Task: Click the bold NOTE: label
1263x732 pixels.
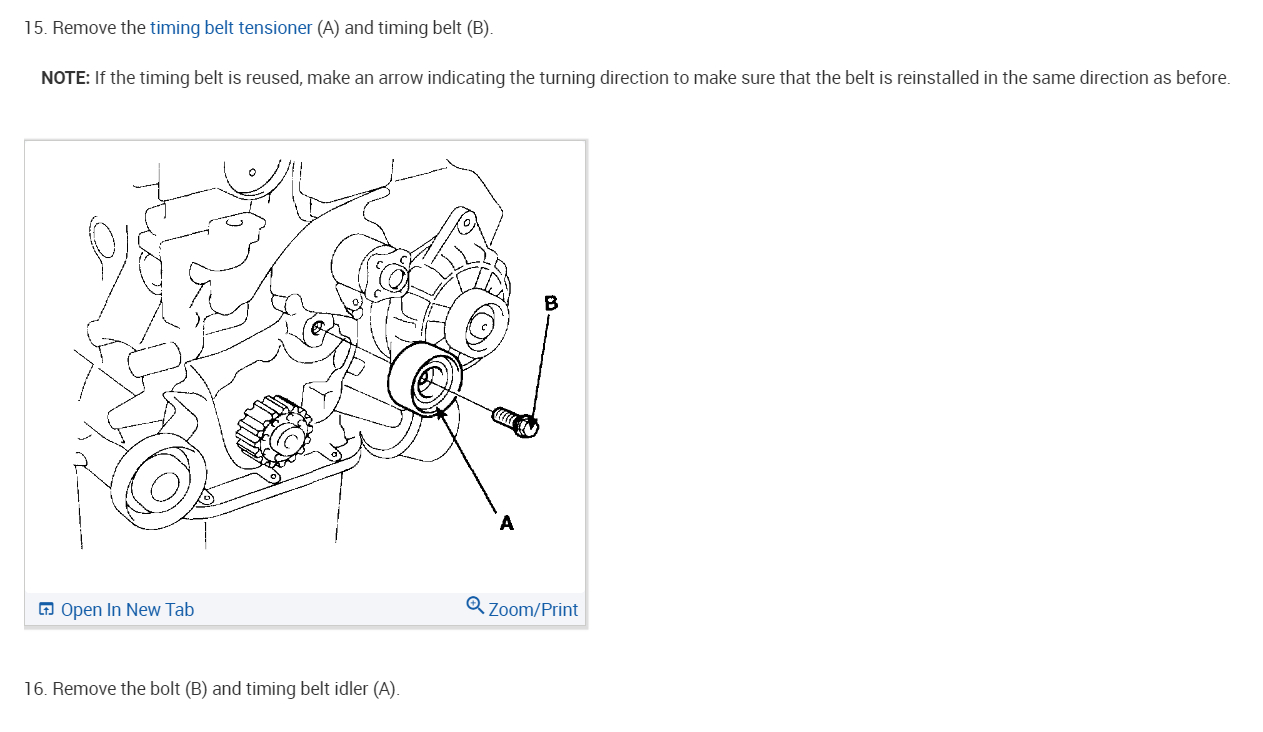Action: point(65,78)
